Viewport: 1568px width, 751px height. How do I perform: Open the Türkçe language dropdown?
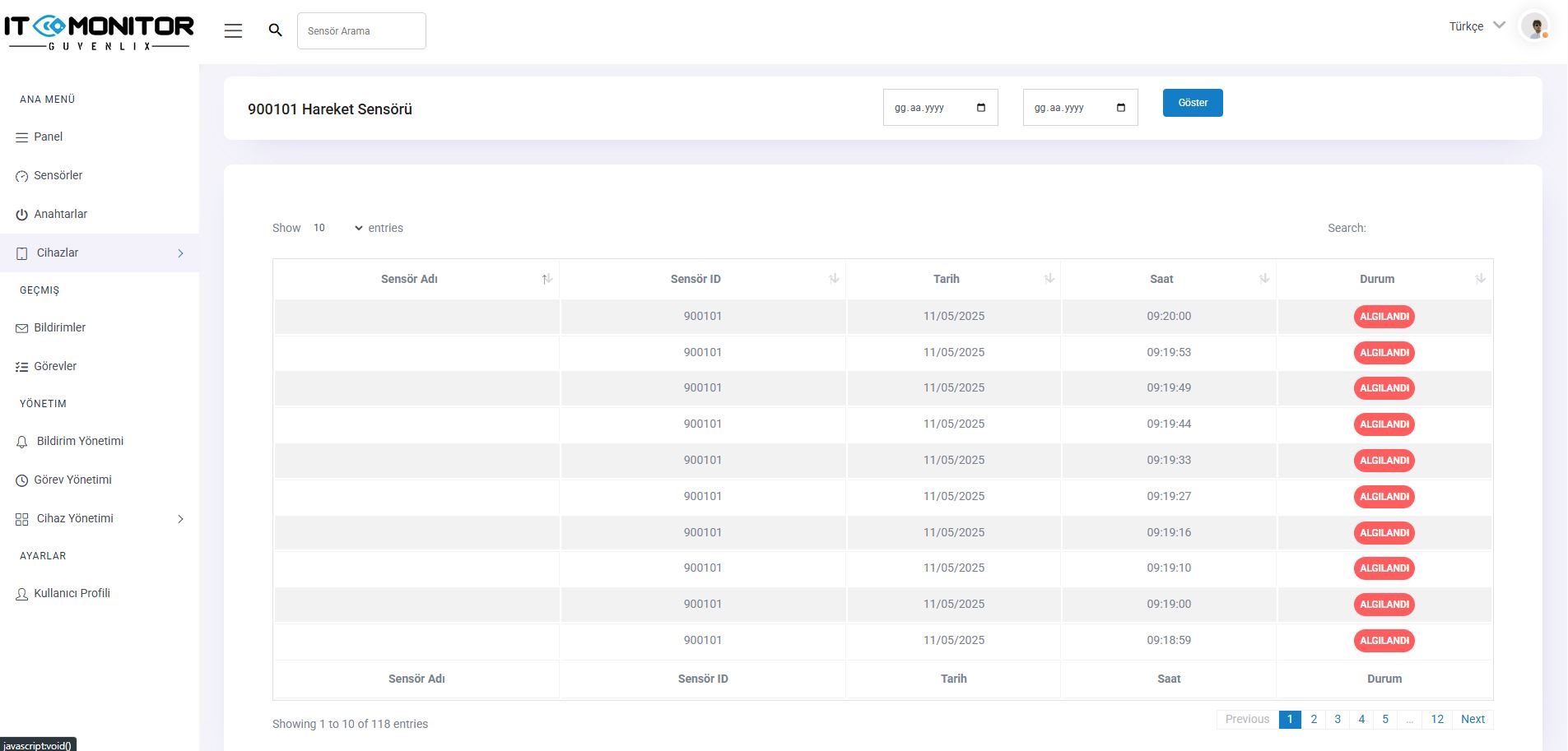(x=1477, y=26)
